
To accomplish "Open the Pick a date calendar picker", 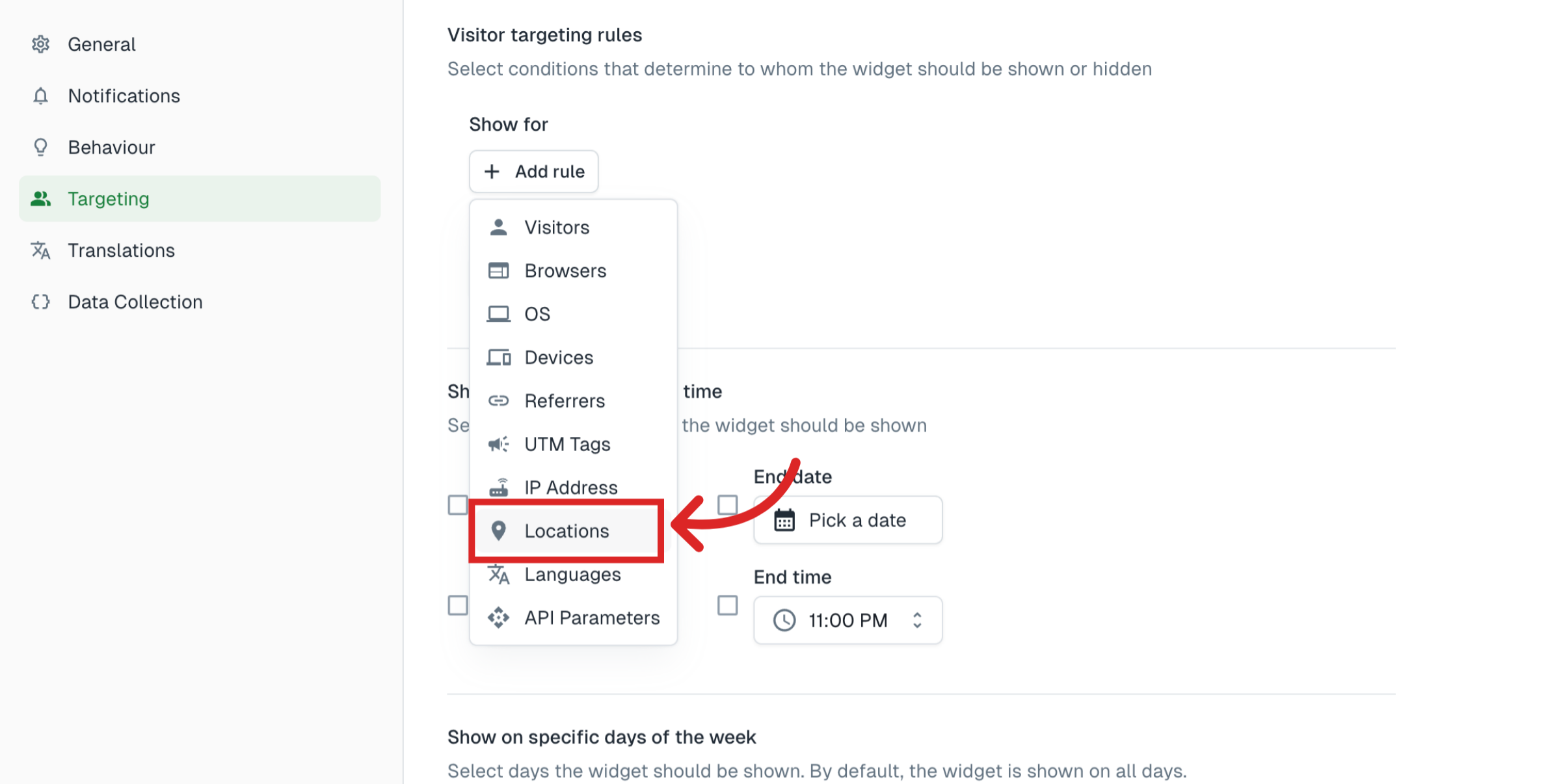I will 847,519.
